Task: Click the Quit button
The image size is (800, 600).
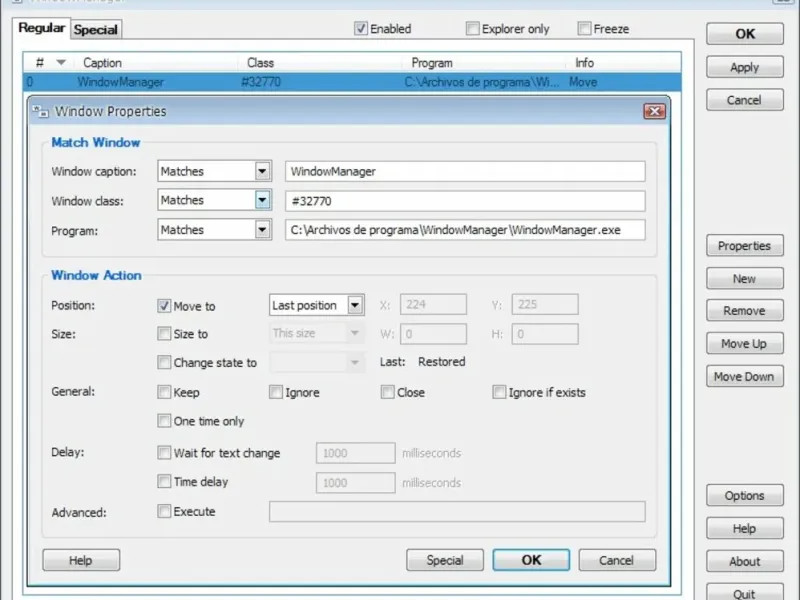Action: [745, 593]
